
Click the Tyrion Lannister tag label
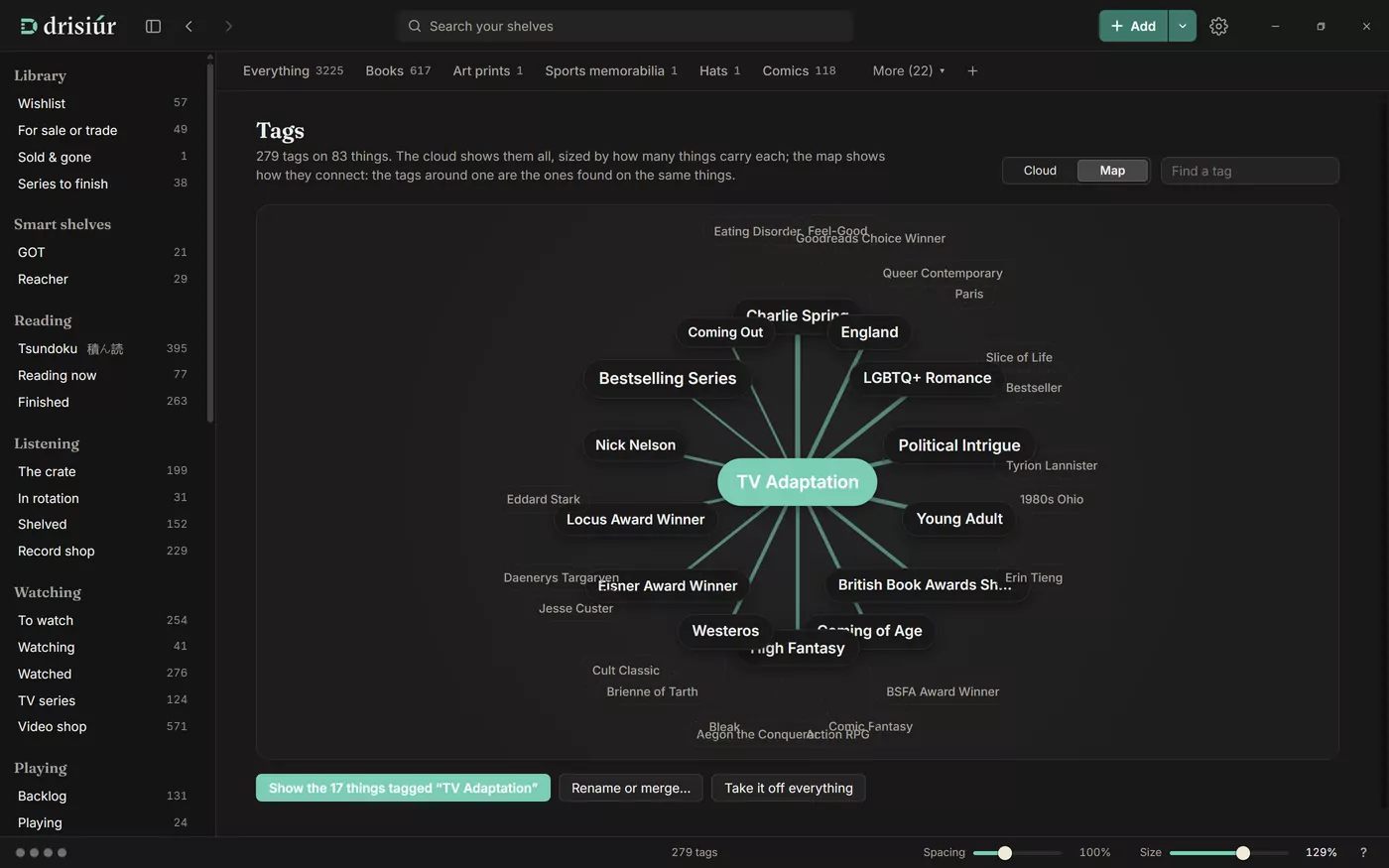tap(1052, 465)
